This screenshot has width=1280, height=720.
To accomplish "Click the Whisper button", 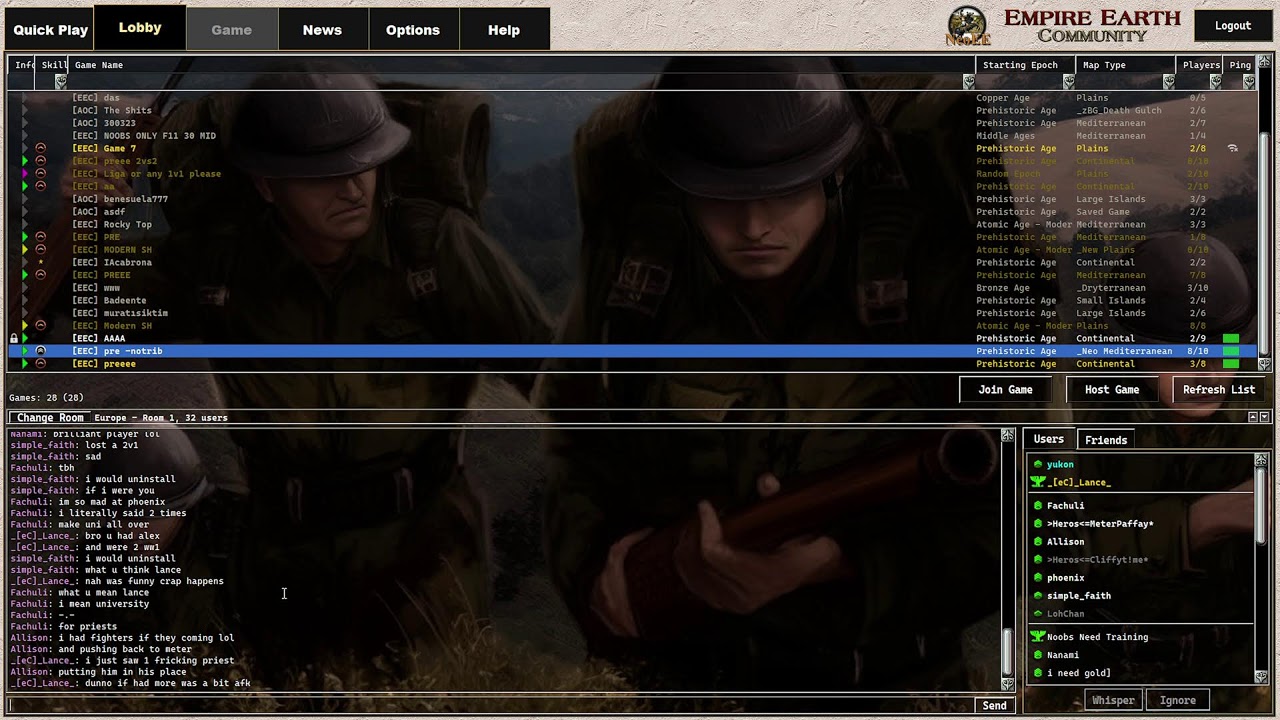I will (1113, 700).
